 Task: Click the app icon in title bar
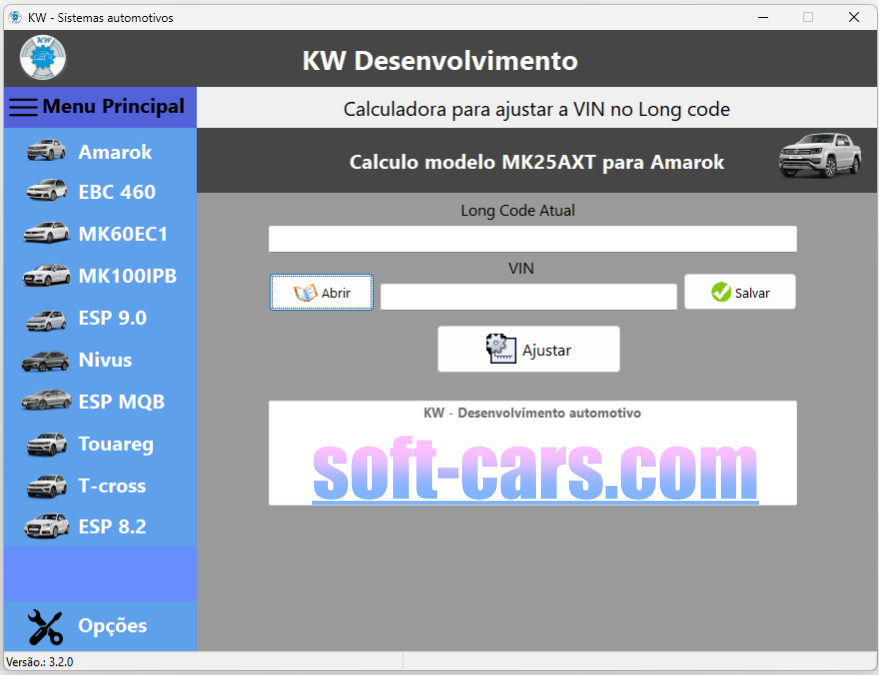pyautogui.click(x=15, y=17)
